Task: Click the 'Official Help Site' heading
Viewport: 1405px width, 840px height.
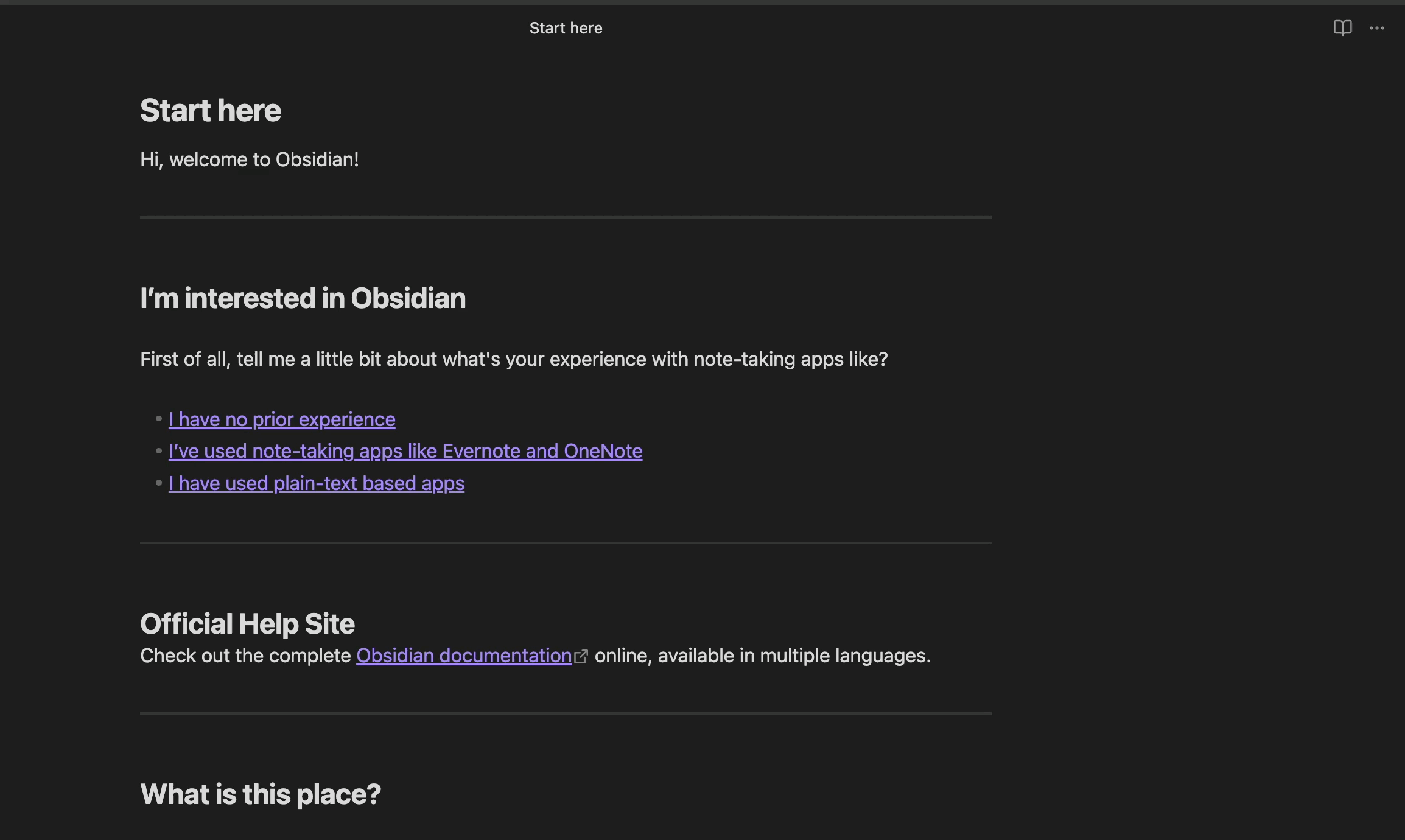Action: [248, 624]
